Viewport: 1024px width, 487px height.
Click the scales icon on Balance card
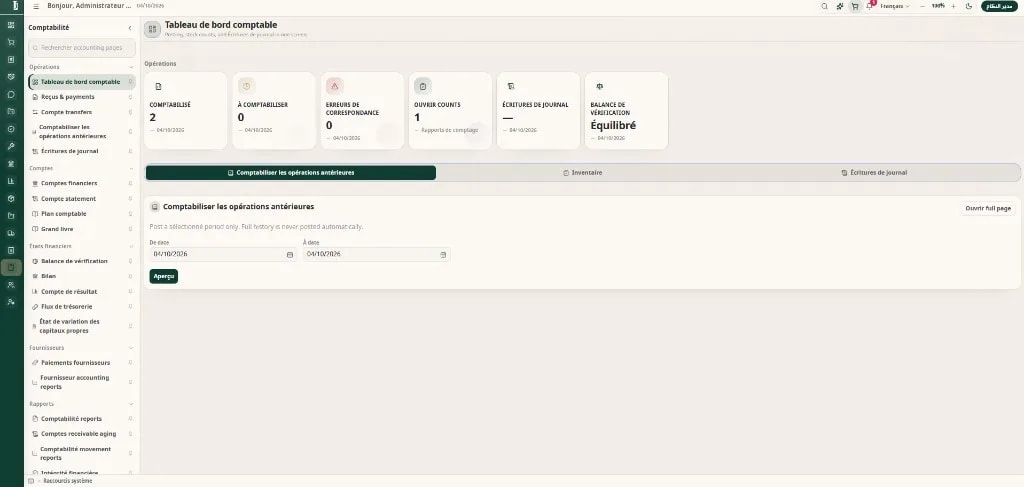tap(600, 86)
